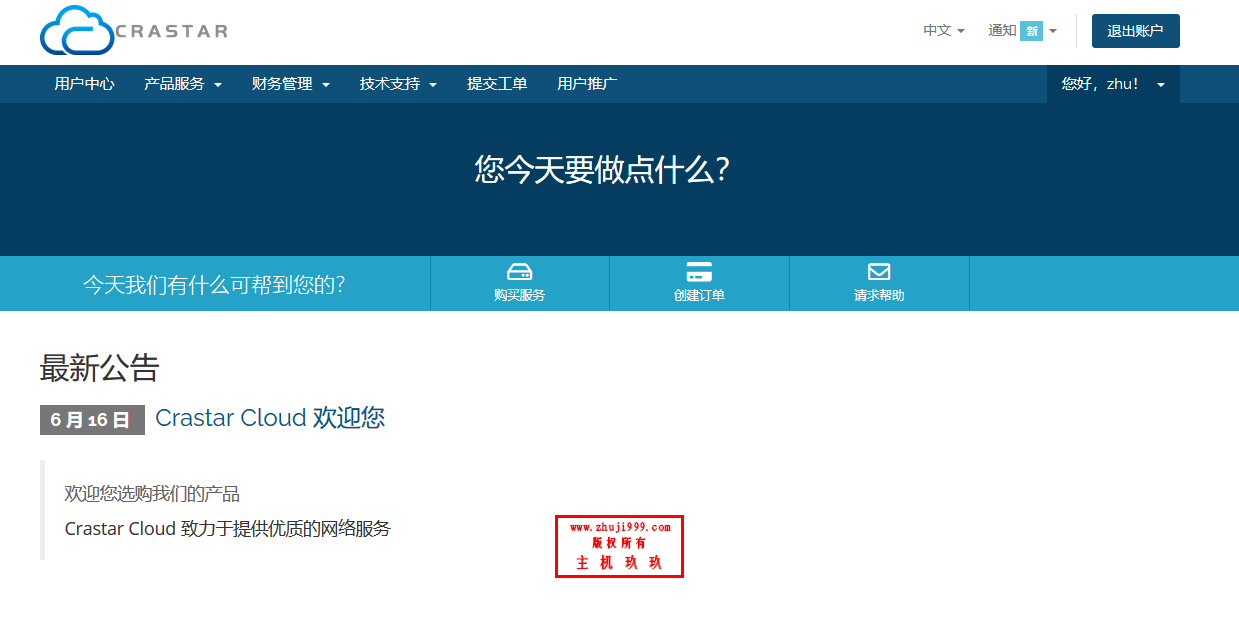Open the 中文 language dropdown
The image size is (1239, 626).
[943, 31]
